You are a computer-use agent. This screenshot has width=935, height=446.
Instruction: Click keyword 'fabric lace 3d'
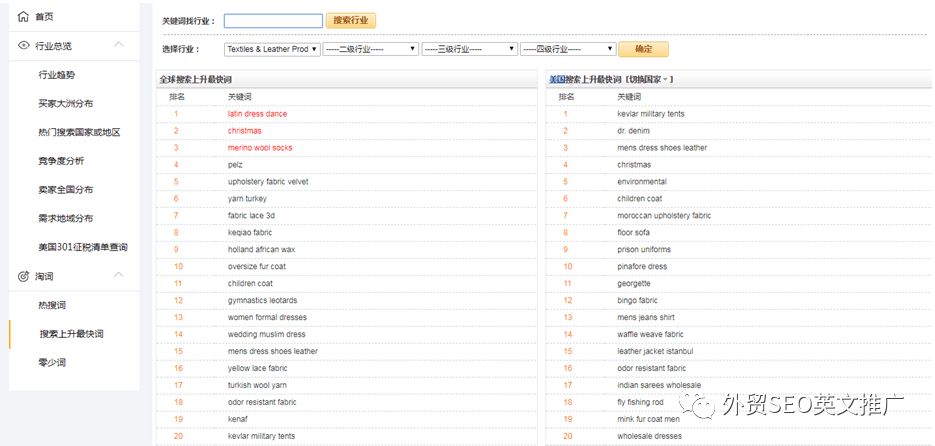pos(251,216)
